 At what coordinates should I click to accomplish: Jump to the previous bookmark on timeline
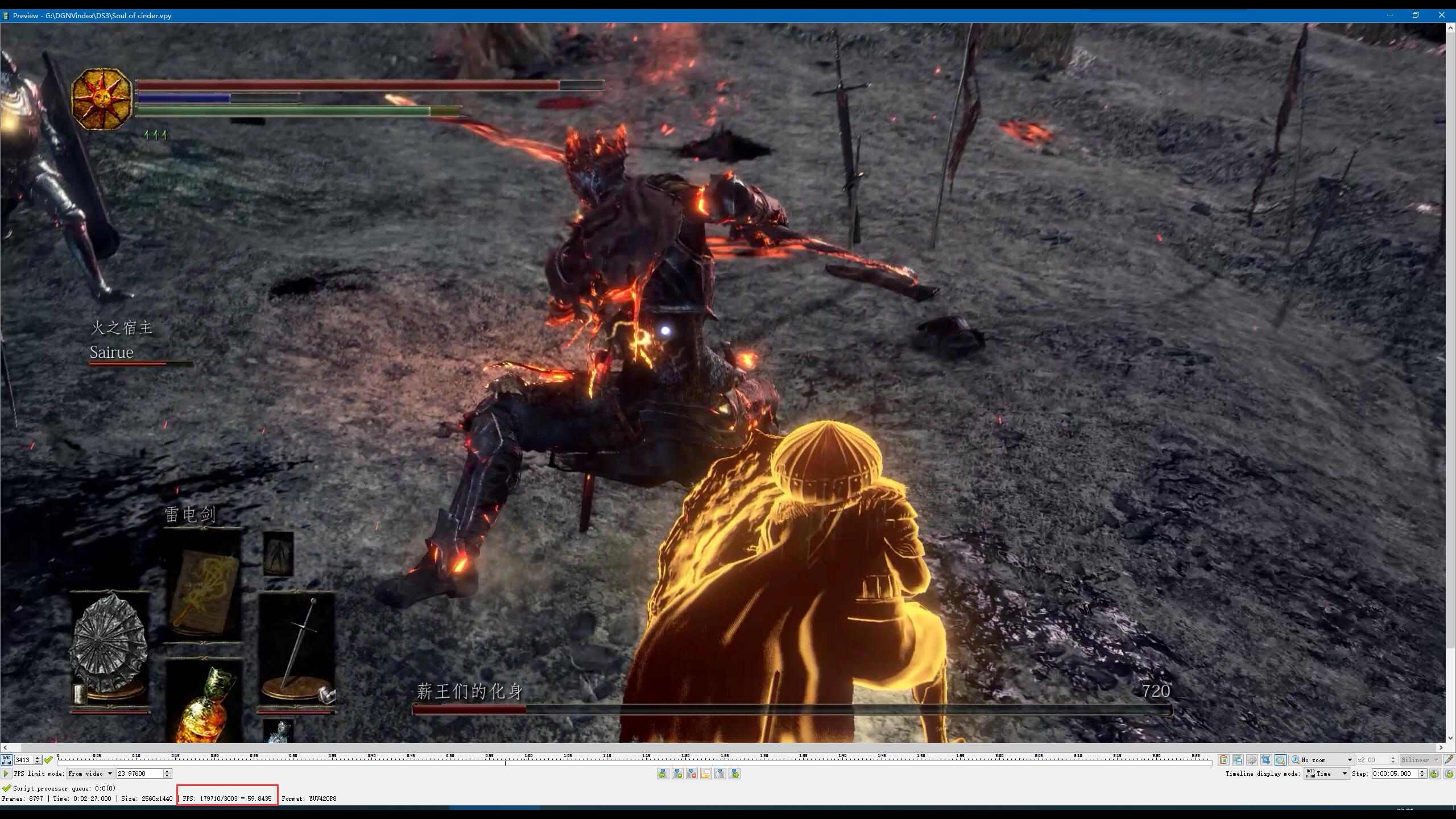coord(663,773)
